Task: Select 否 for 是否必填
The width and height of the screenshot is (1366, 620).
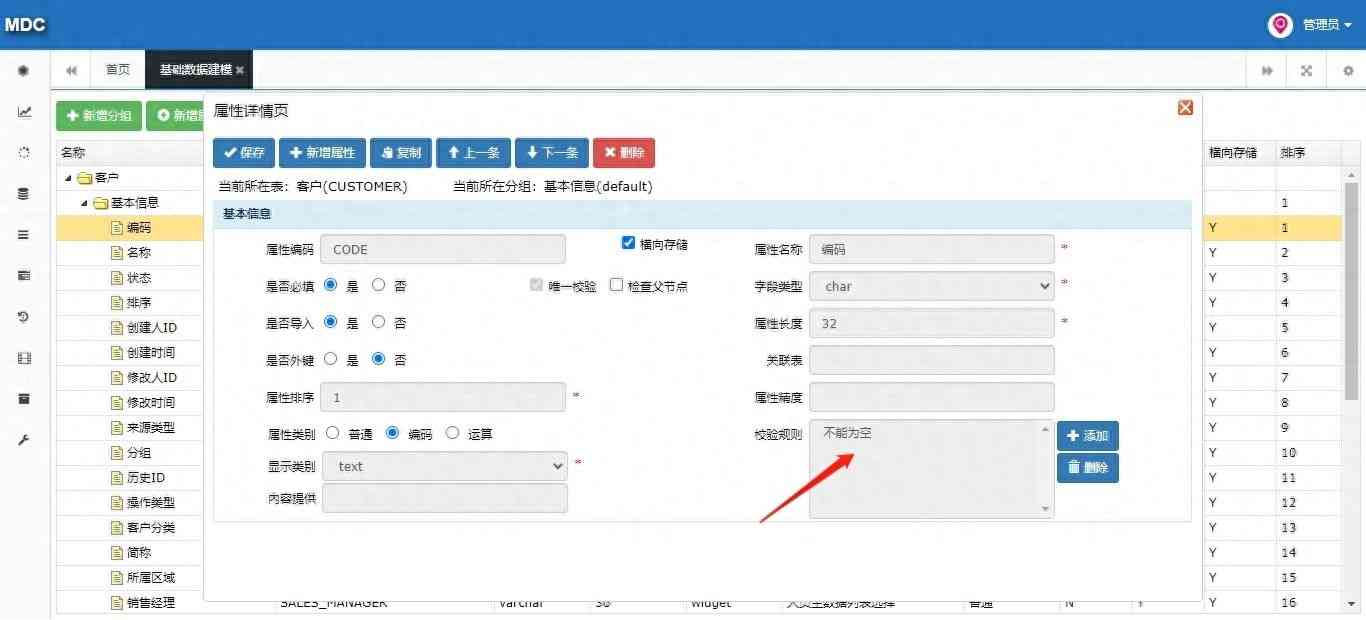Action: tap(378, 285)
